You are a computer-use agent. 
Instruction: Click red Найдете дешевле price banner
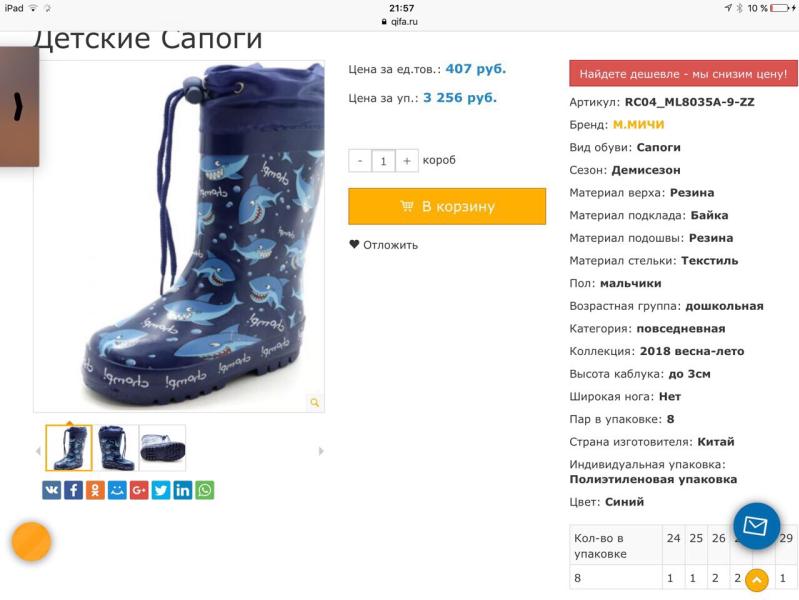683,73
